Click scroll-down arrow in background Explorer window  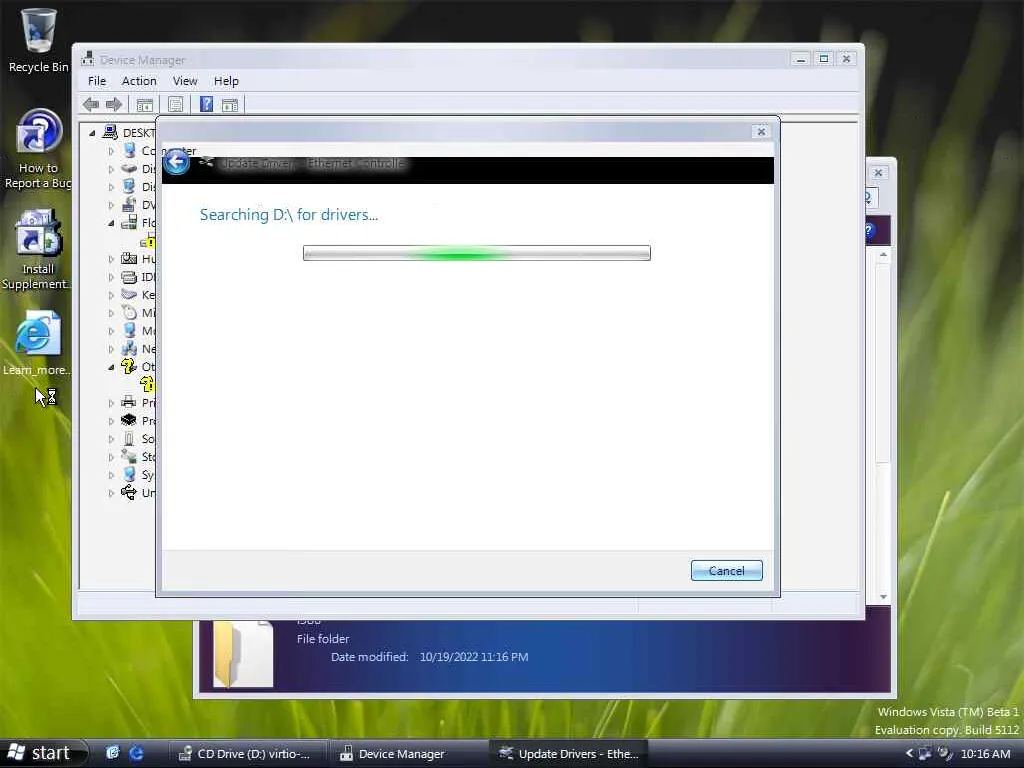[x=883, y=597]
